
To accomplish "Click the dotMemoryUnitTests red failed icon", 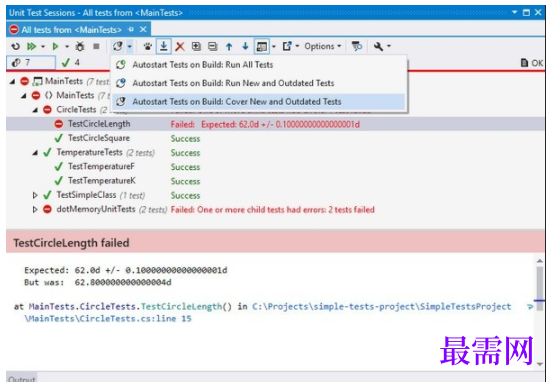I will tap(47, 209).
